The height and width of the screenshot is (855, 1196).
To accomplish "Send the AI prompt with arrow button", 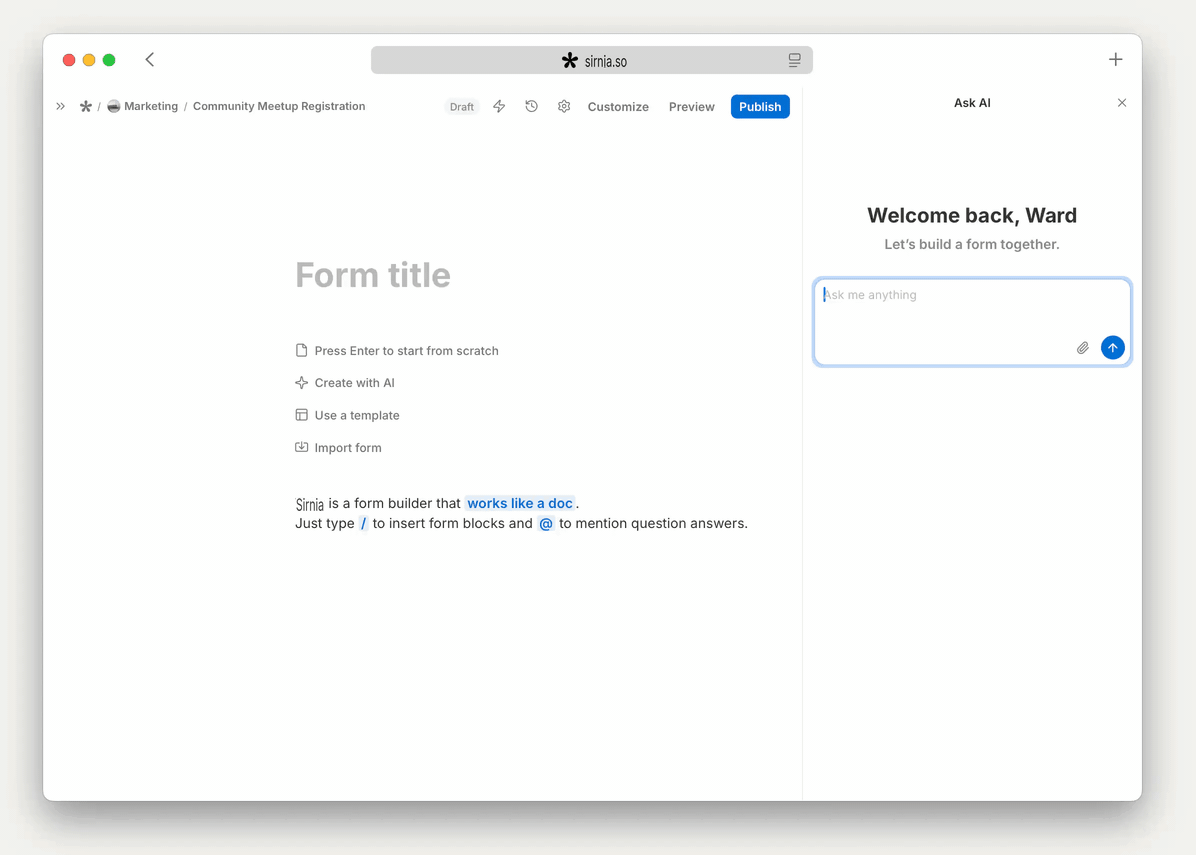I will (1112, 348).
